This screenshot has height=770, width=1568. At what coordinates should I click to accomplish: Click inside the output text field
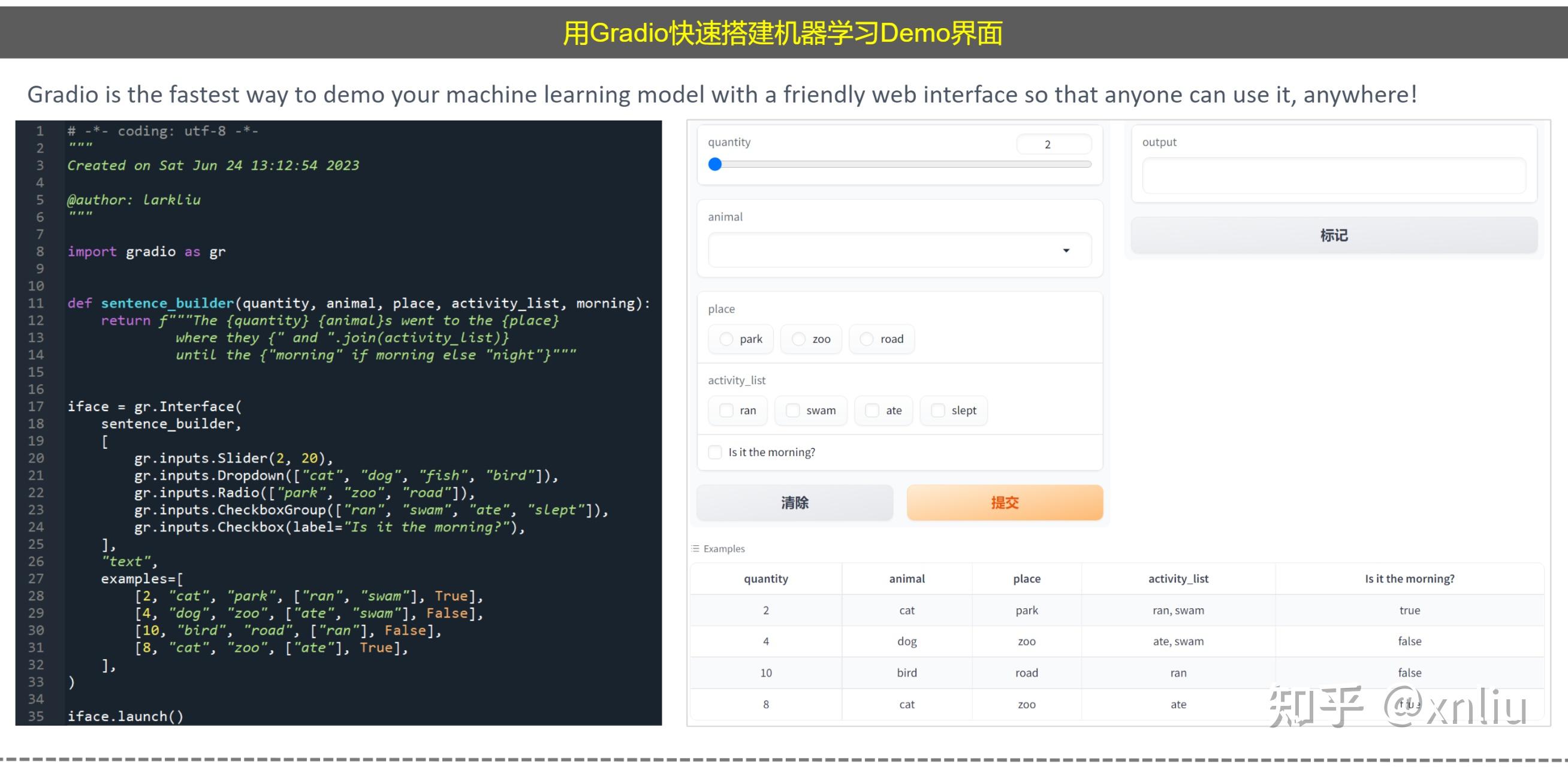[x=1333, y=176]
